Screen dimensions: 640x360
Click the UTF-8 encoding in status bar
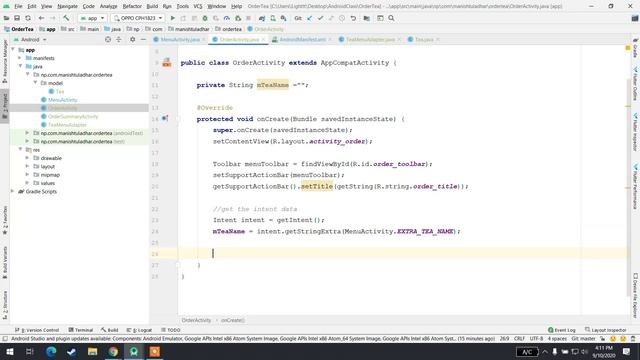[536, 339]
